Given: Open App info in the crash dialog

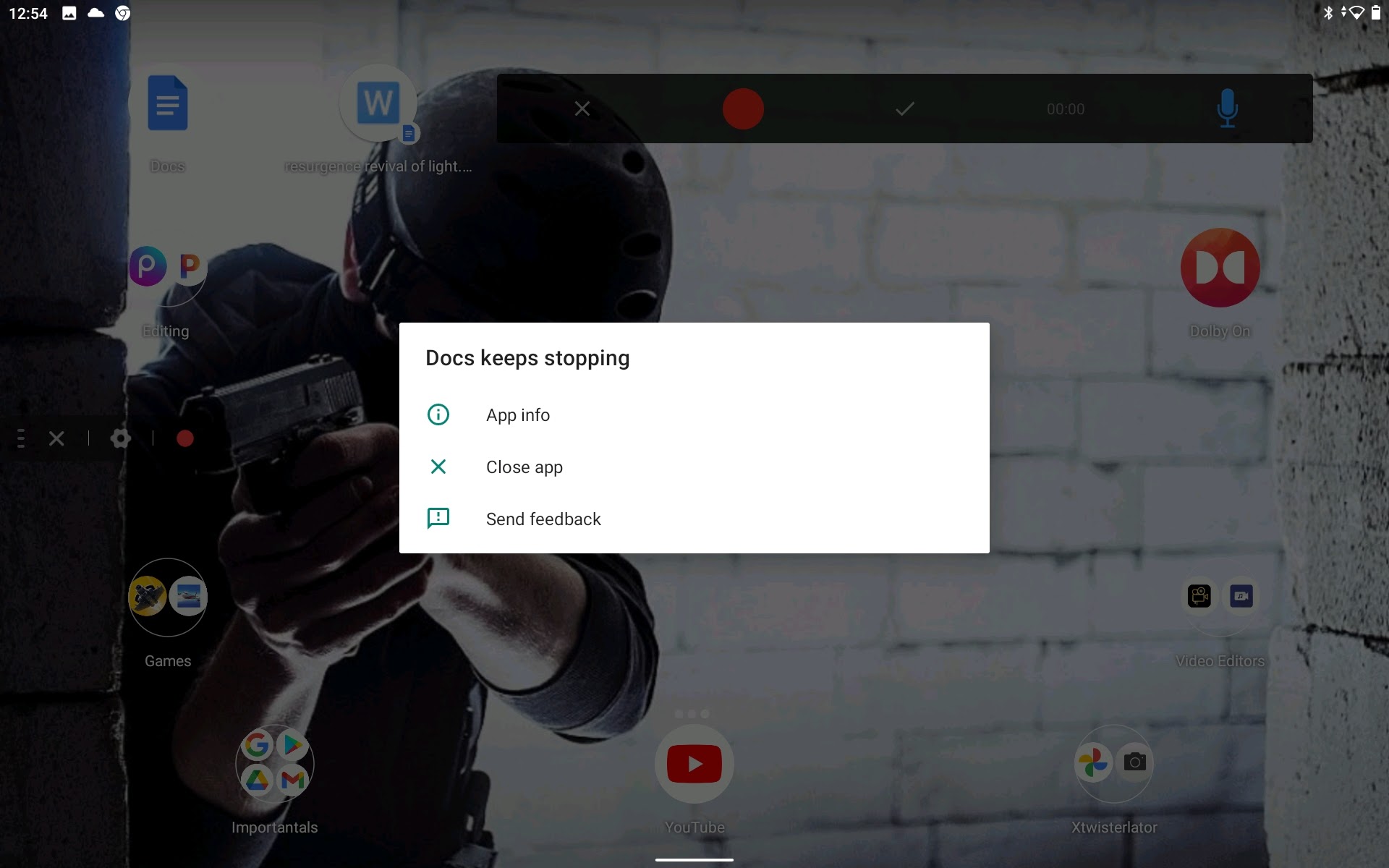Looking at the screenshot, I should [x=518, y=415].
